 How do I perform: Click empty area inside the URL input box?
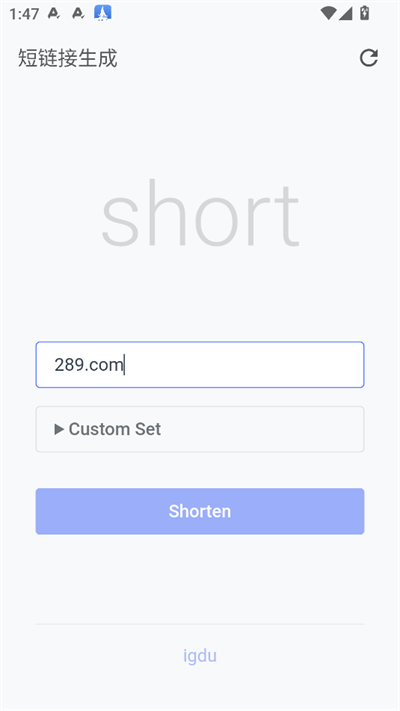coord(245,365)
